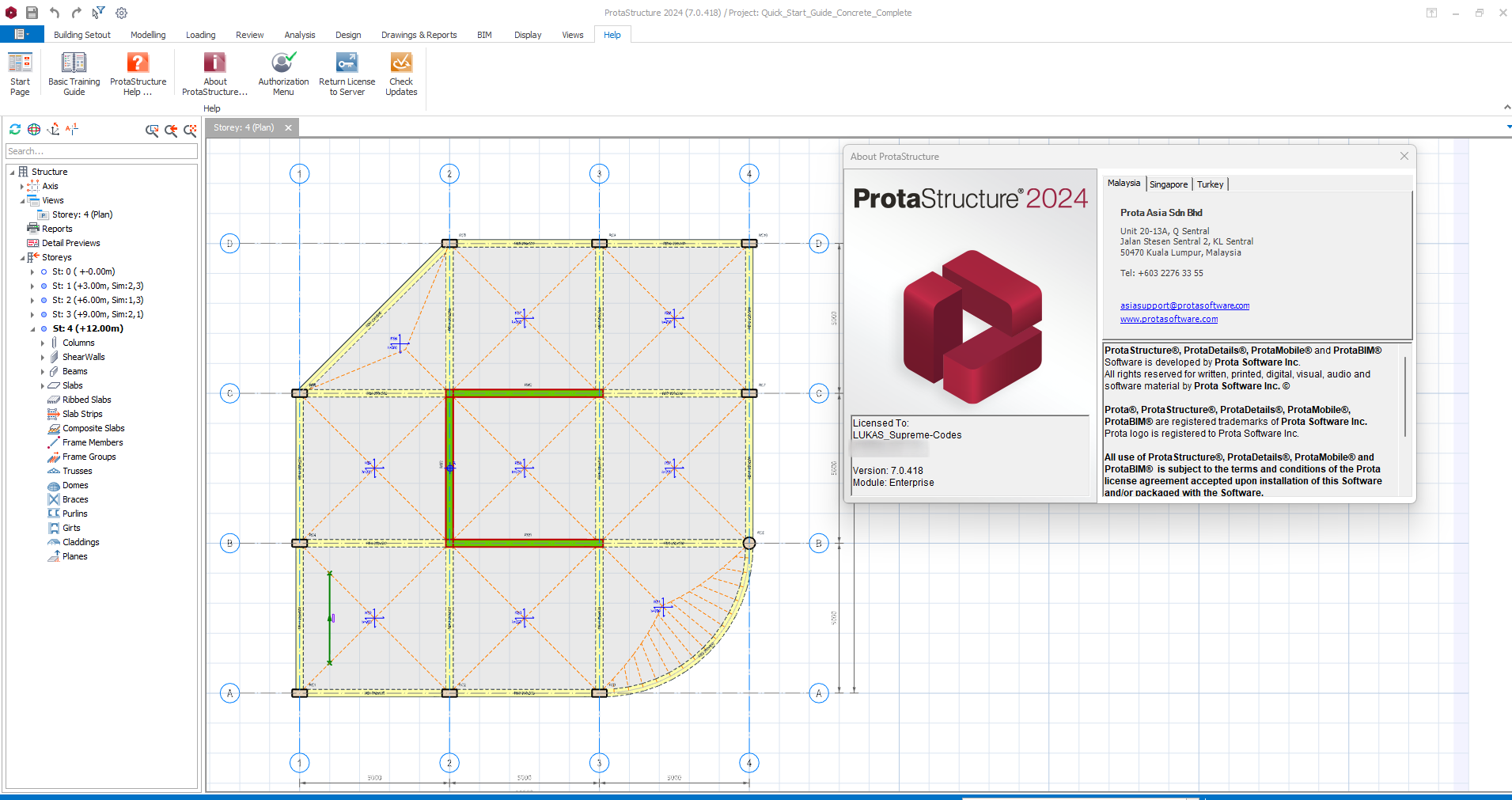Open Detail Previews tree item

[71, 243]
